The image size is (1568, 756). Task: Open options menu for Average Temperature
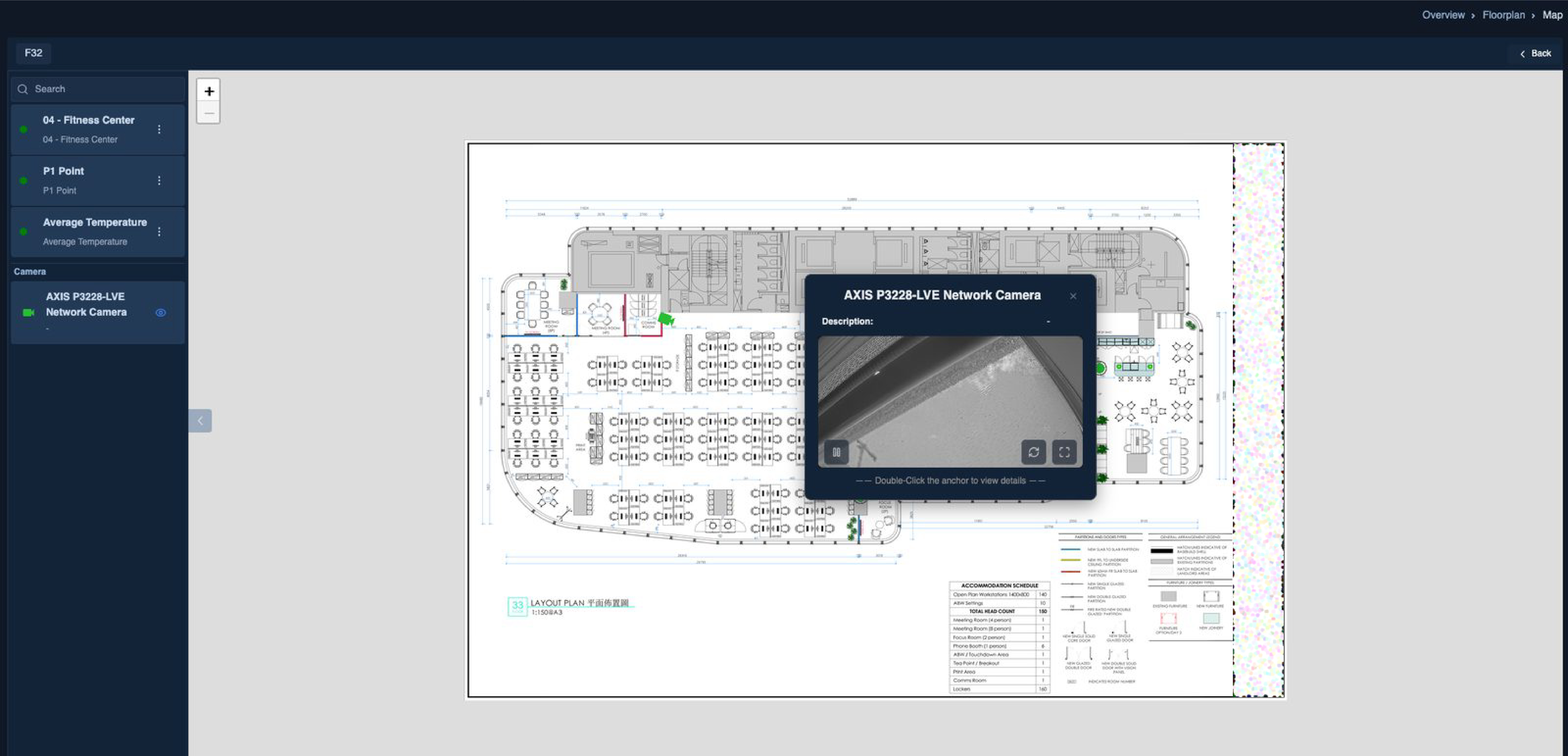[159, 232]
